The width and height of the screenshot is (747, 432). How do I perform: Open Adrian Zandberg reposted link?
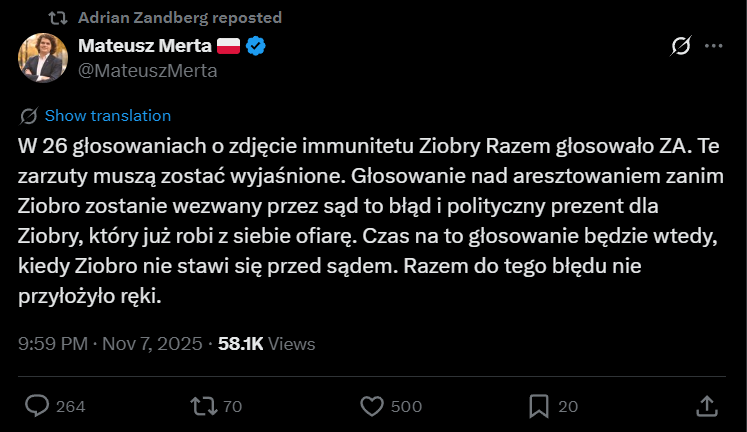coord(179,17)
